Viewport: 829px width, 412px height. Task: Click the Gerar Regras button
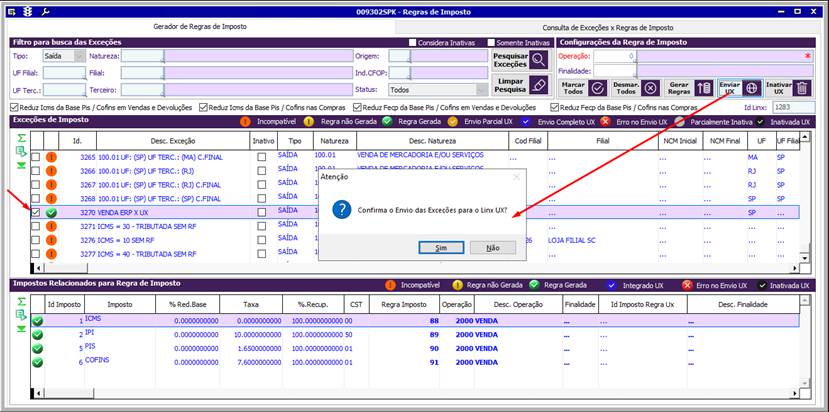(x=688, y=88)
